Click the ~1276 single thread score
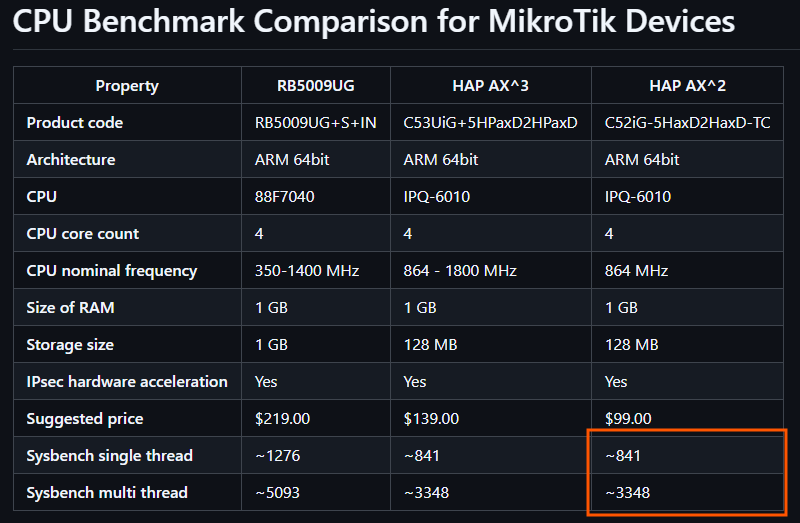 click(279, 456)
